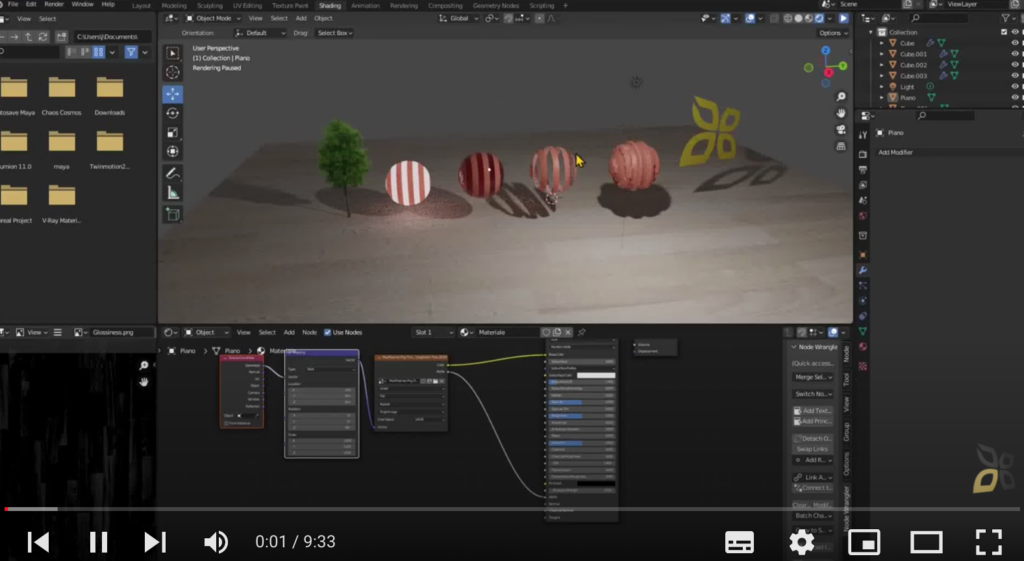The image size is (1024, 561).
Task: Open Drag Select Box dropdown
Action: [x=335, y=33]
